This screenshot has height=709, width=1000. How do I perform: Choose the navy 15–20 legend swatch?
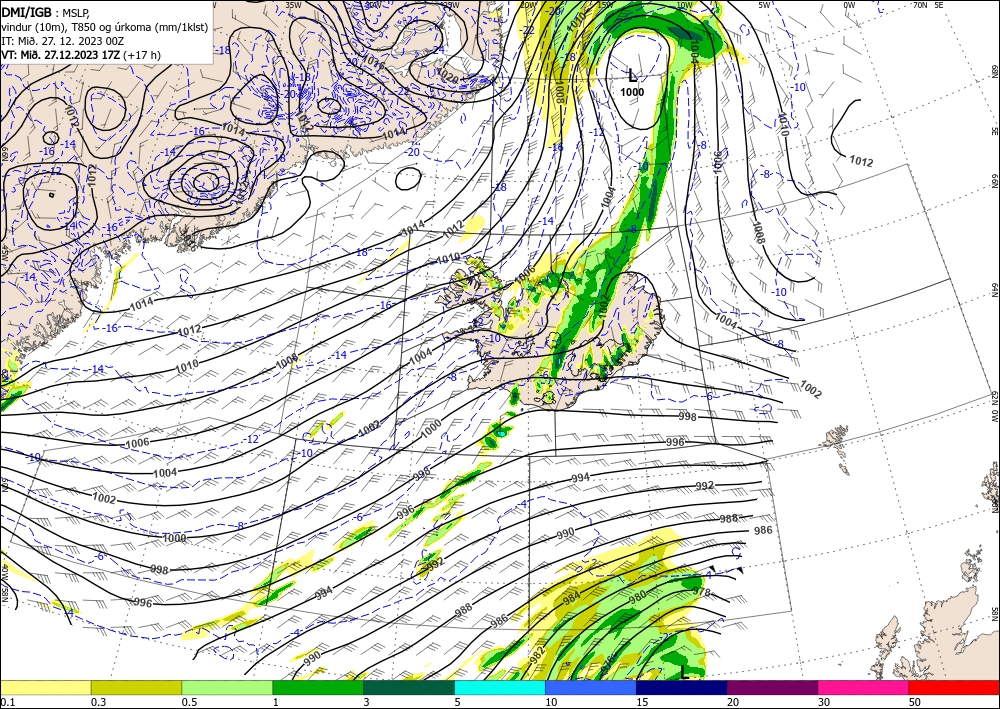click(x=682, y=687)
